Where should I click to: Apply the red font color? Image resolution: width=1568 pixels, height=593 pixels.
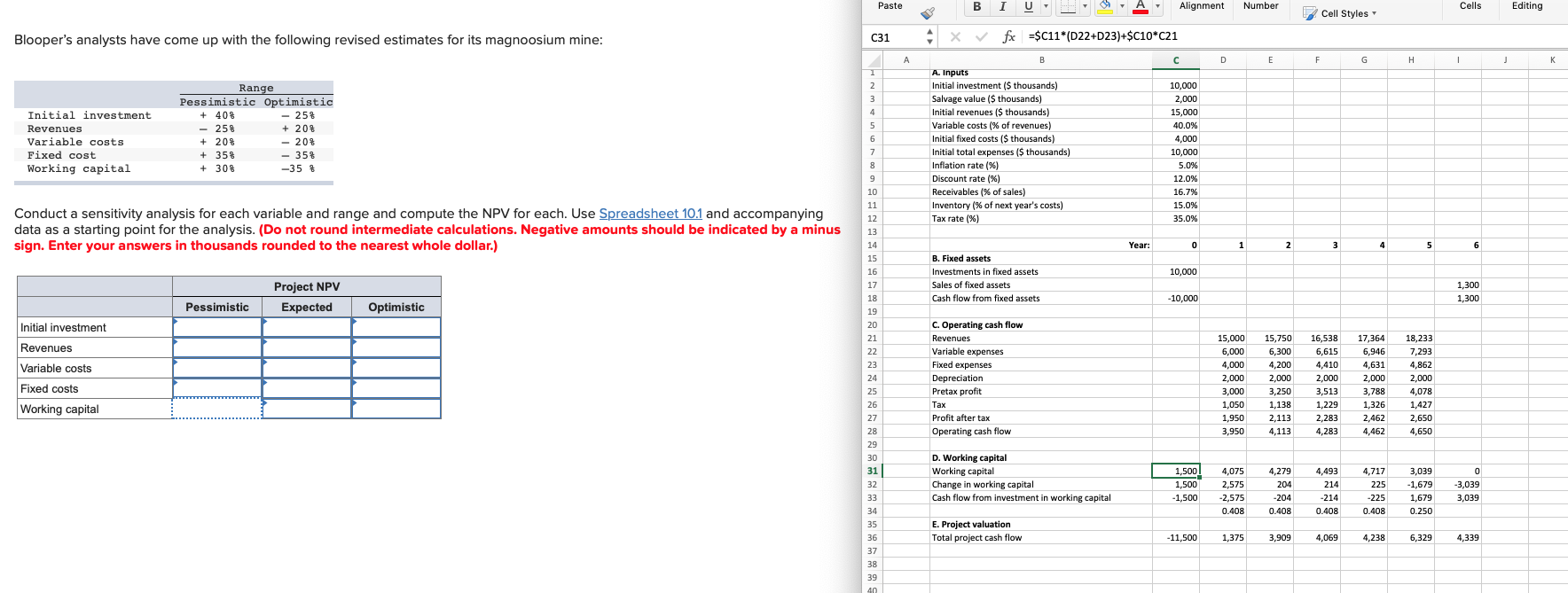pyautogui.click(x=1141, y=6)
